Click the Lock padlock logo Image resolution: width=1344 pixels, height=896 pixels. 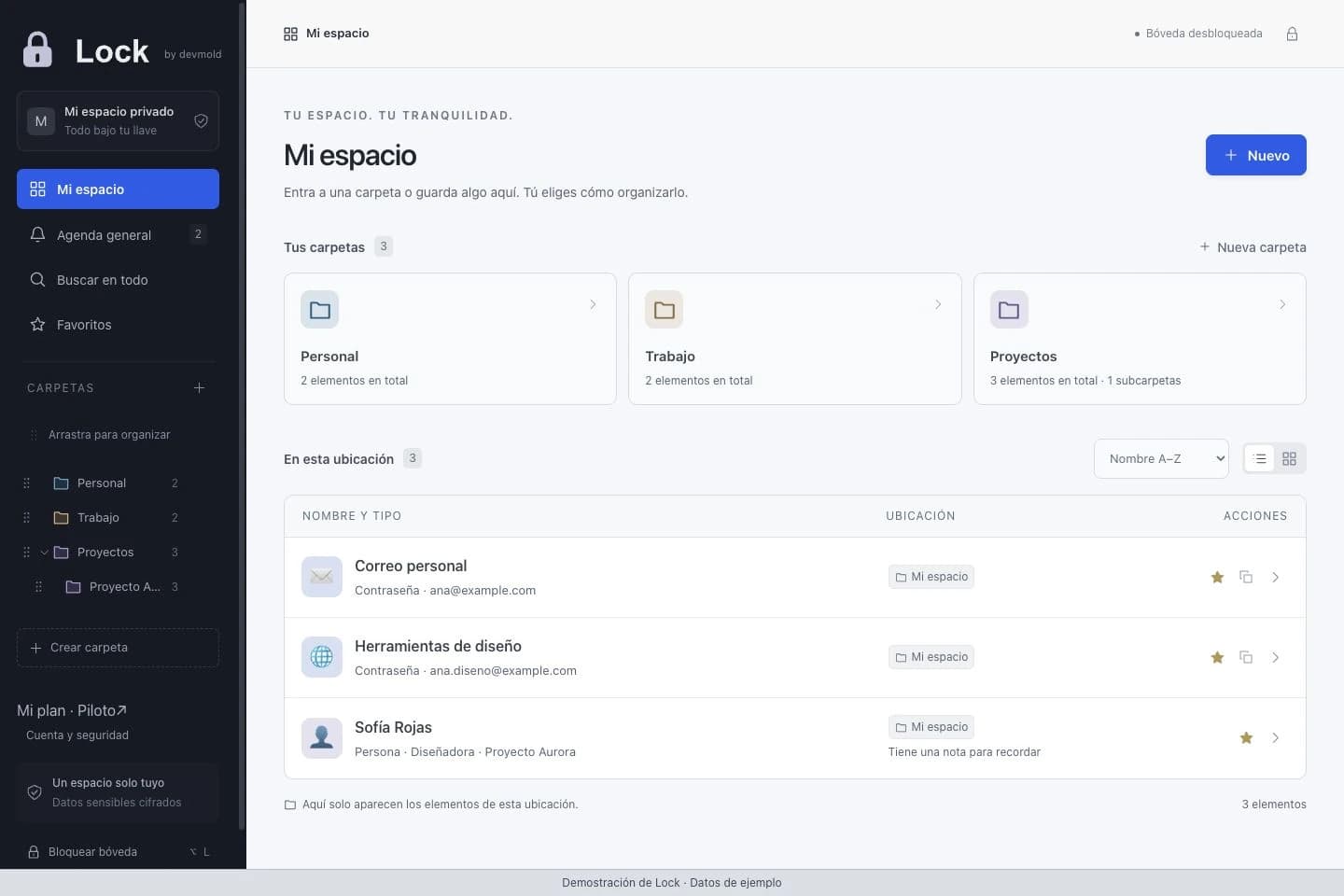(37, 49)
